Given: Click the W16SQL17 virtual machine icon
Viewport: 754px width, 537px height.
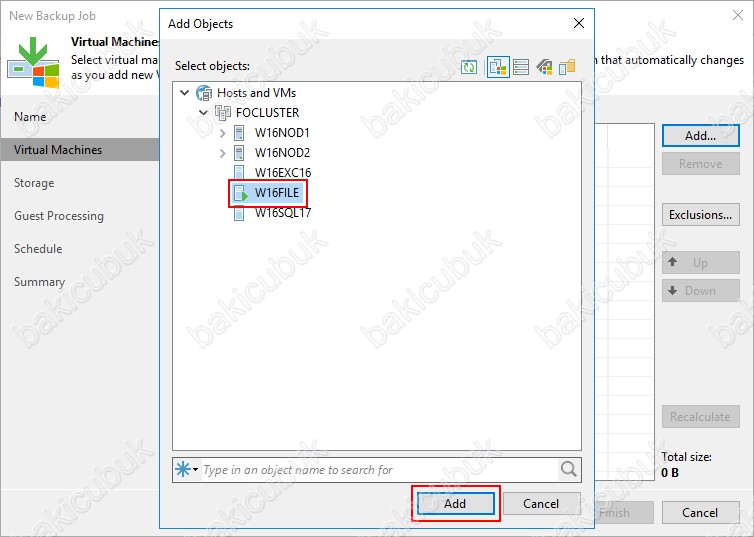Looking at the screenshot, I should (240, 213).
